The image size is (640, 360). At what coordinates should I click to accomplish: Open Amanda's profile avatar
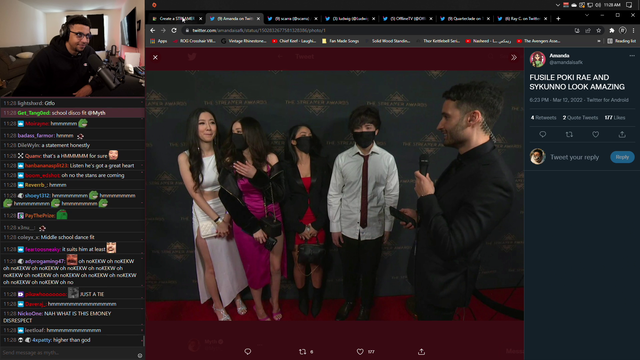[538, 59]
